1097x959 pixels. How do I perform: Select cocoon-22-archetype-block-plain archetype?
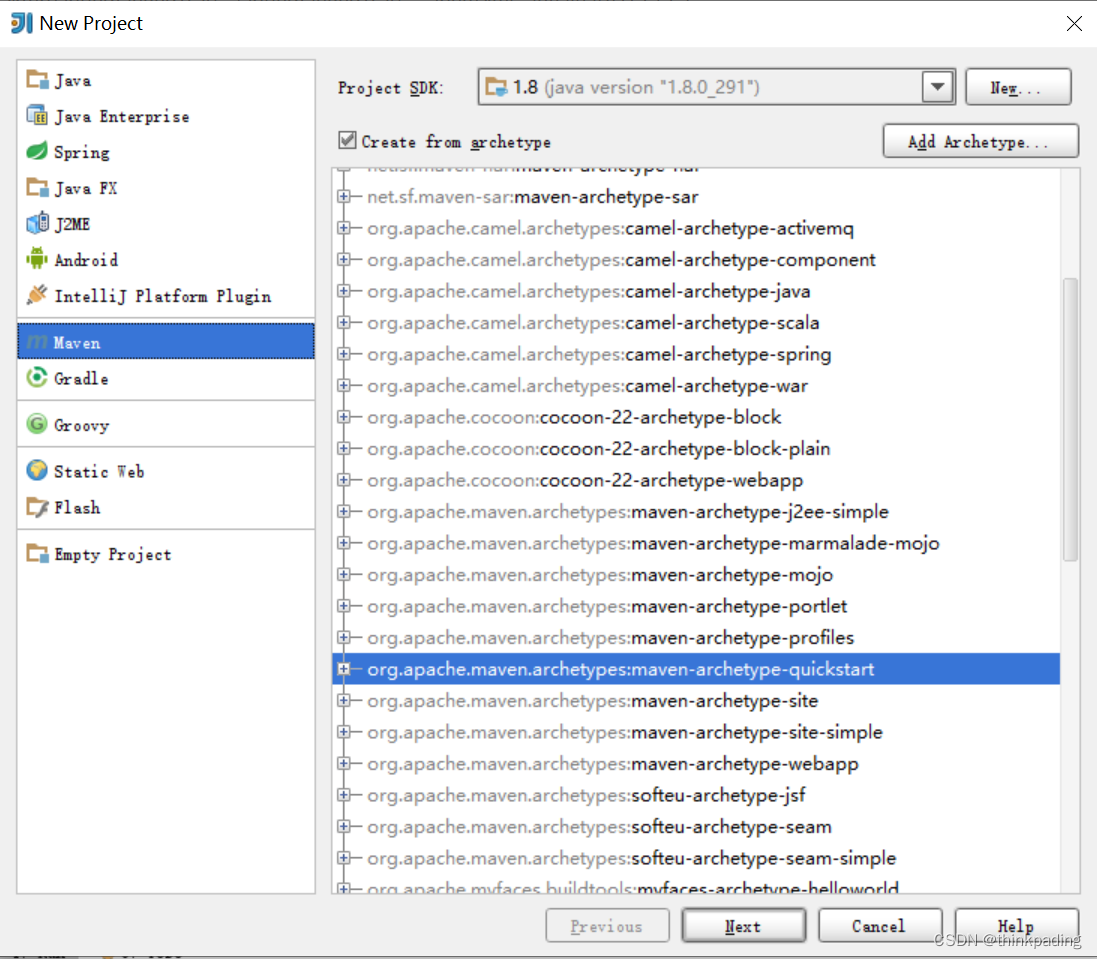696,448
